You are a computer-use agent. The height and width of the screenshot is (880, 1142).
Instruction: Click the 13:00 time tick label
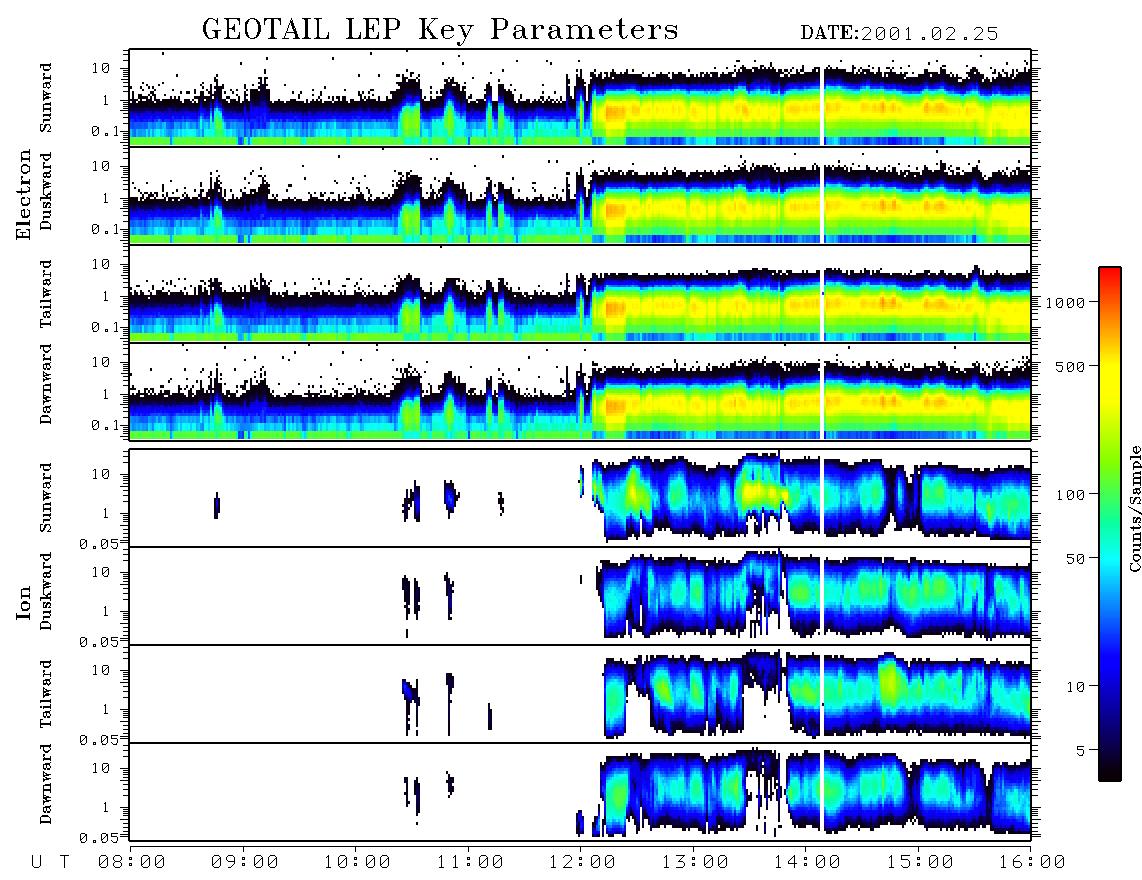click(695, 862)
